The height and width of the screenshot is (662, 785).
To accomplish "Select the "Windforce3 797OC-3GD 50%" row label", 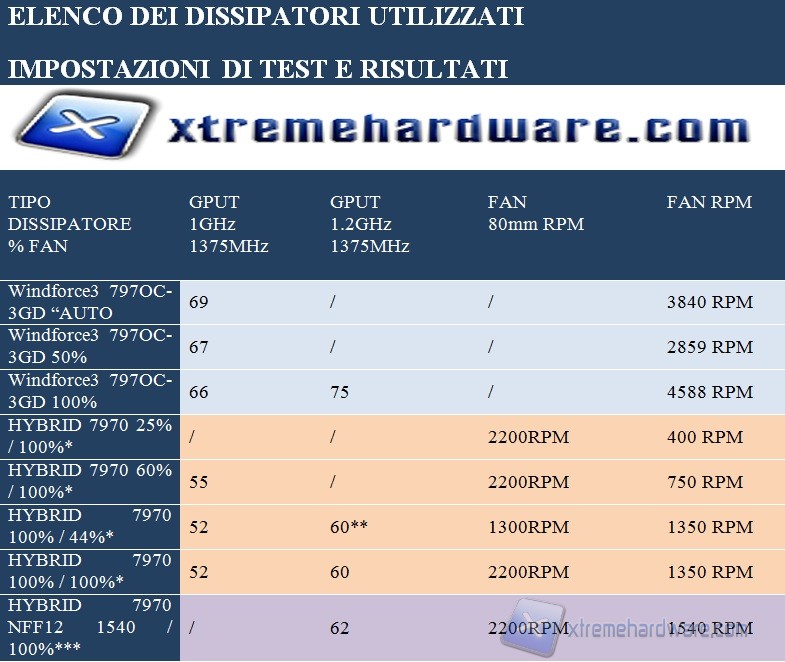I will point(90,347).
